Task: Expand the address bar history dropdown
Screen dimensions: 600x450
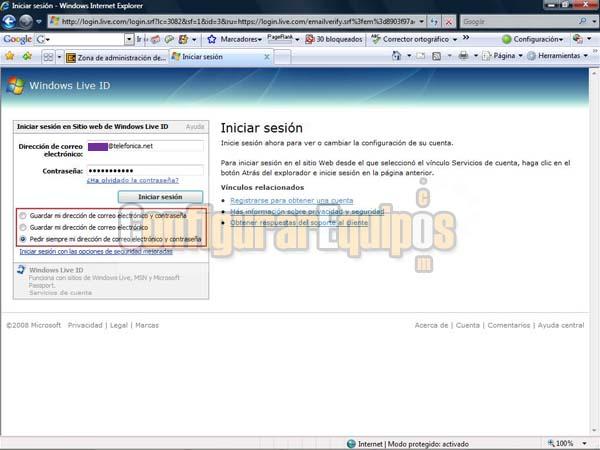Action: pos(421,21)
